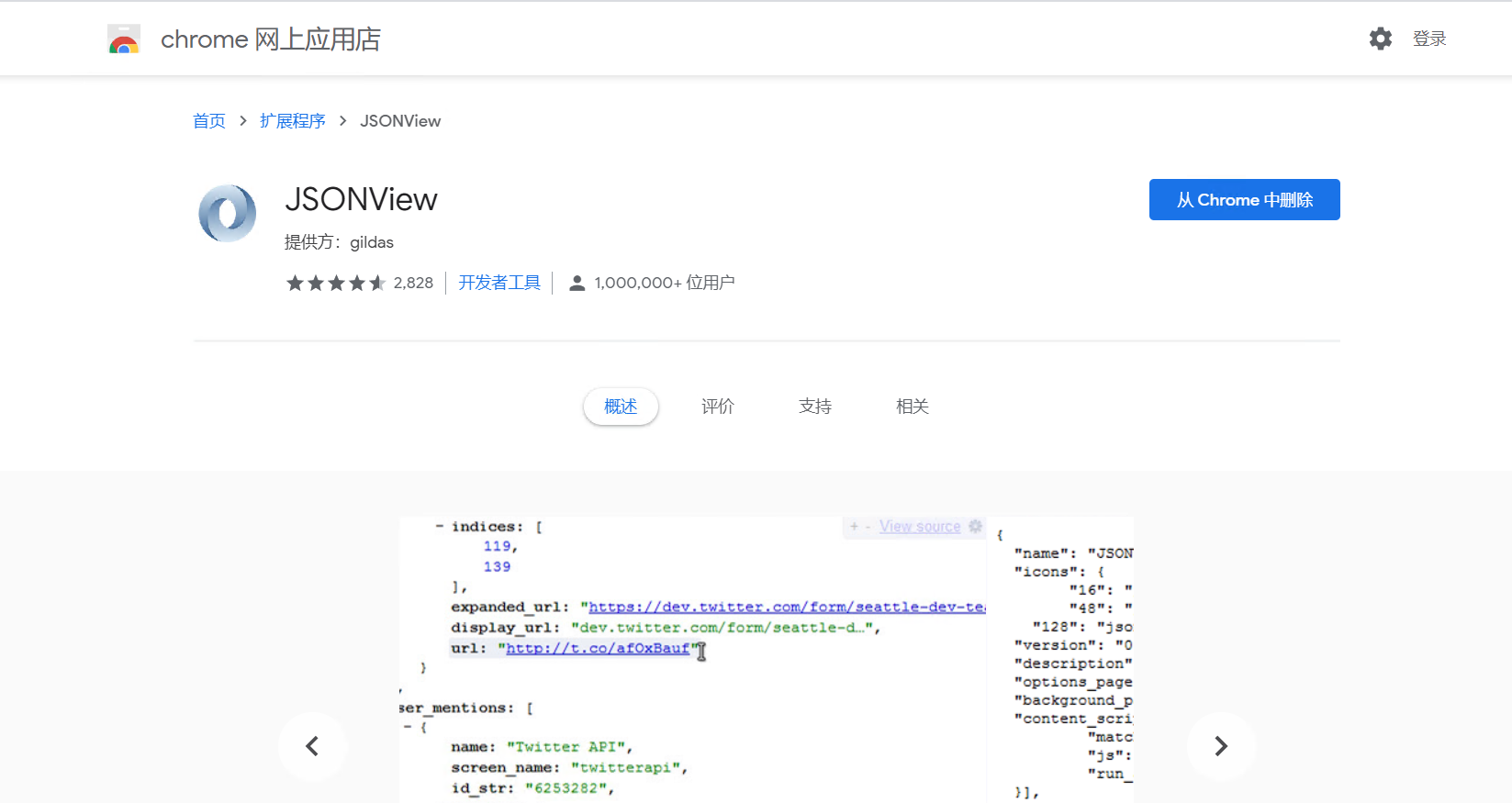The image size is (1512, 803).
Task: Click the chevron after 首页 breadcrumb
Action: [x=242, y=121]
